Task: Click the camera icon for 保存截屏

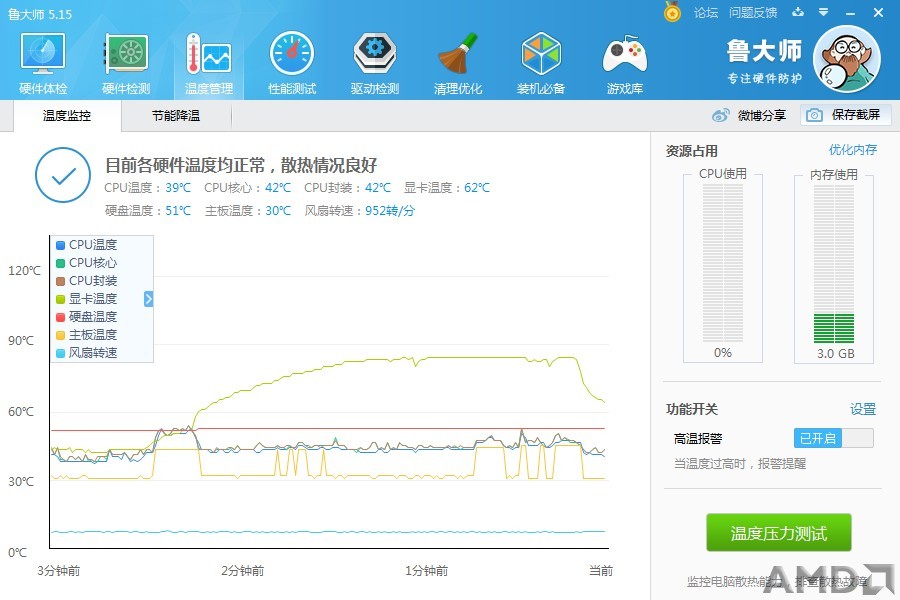Action: pos(814,115)
